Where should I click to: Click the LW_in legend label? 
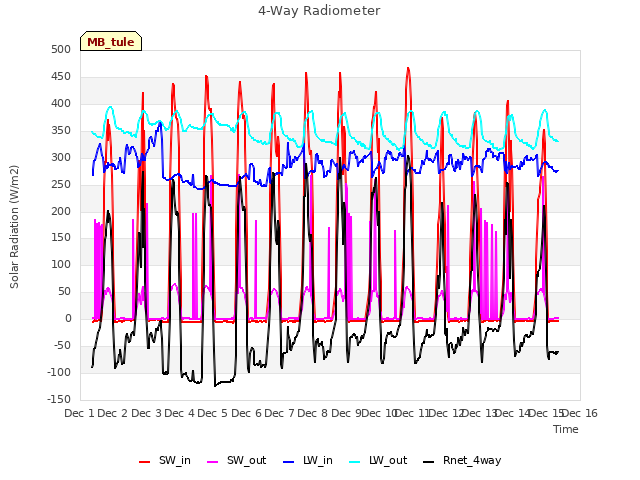318,460
